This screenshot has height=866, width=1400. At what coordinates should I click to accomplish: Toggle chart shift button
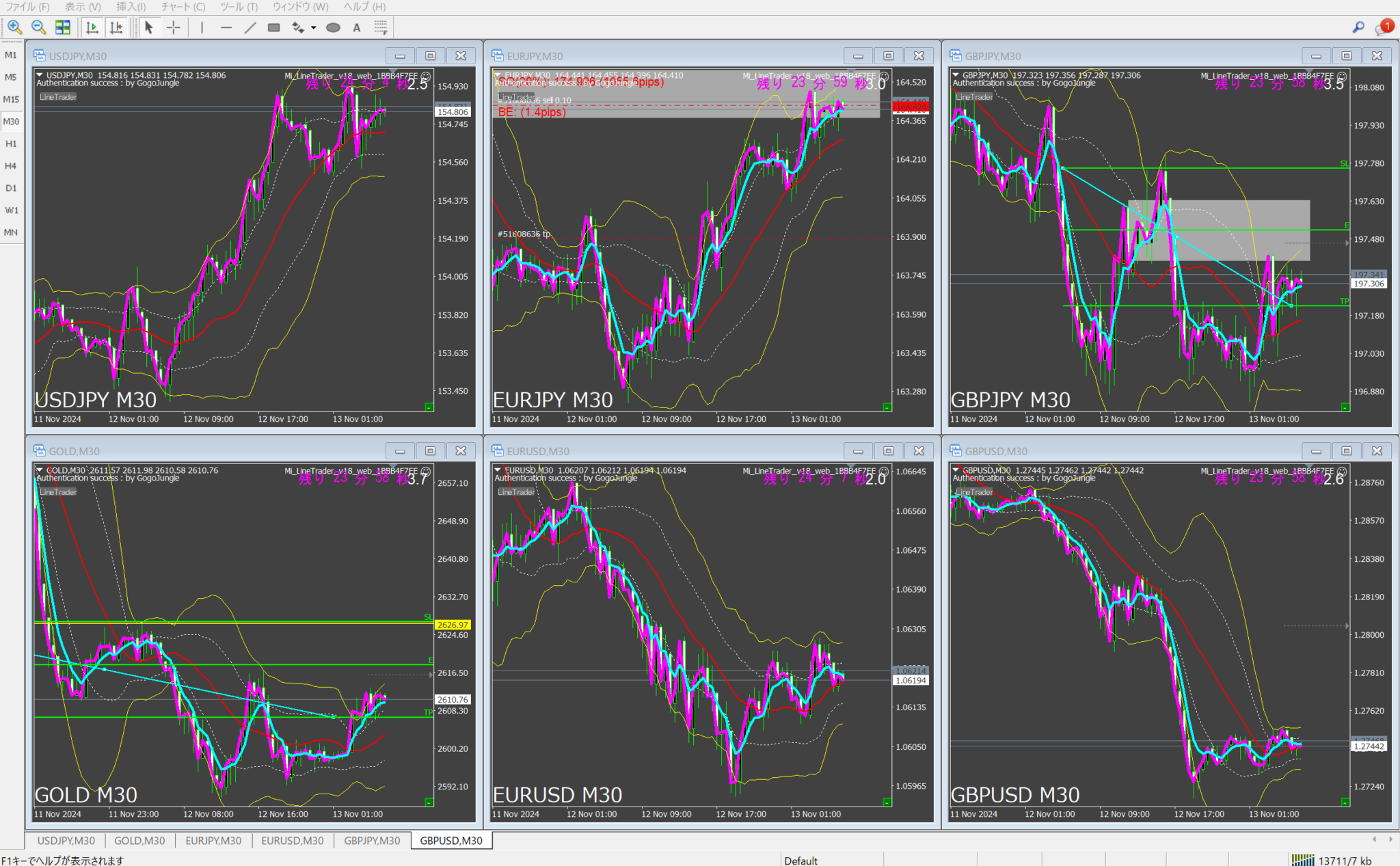(x=116, y=27)
